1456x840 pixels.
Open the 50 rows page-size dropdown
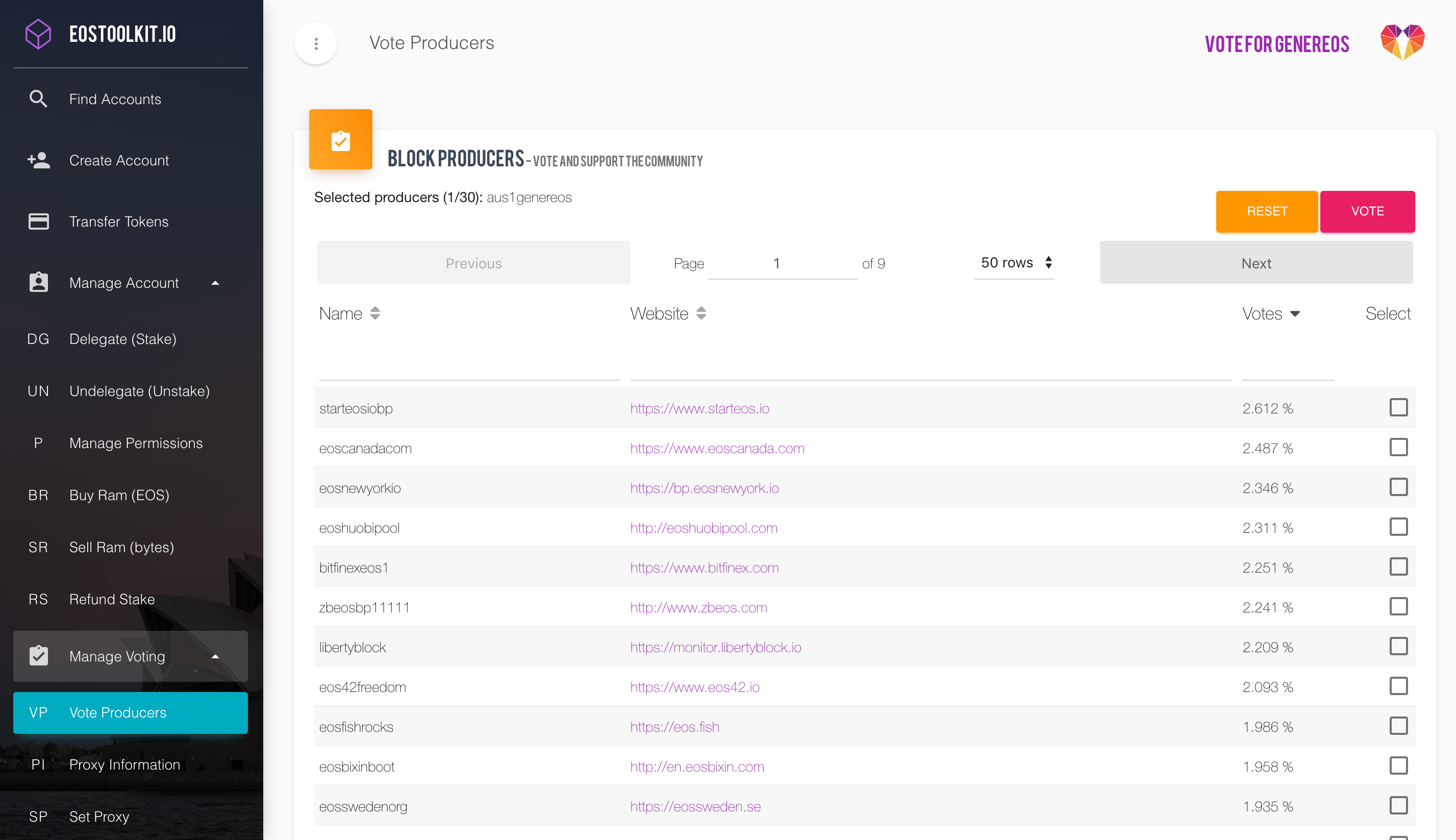(x=1014, y=263)
